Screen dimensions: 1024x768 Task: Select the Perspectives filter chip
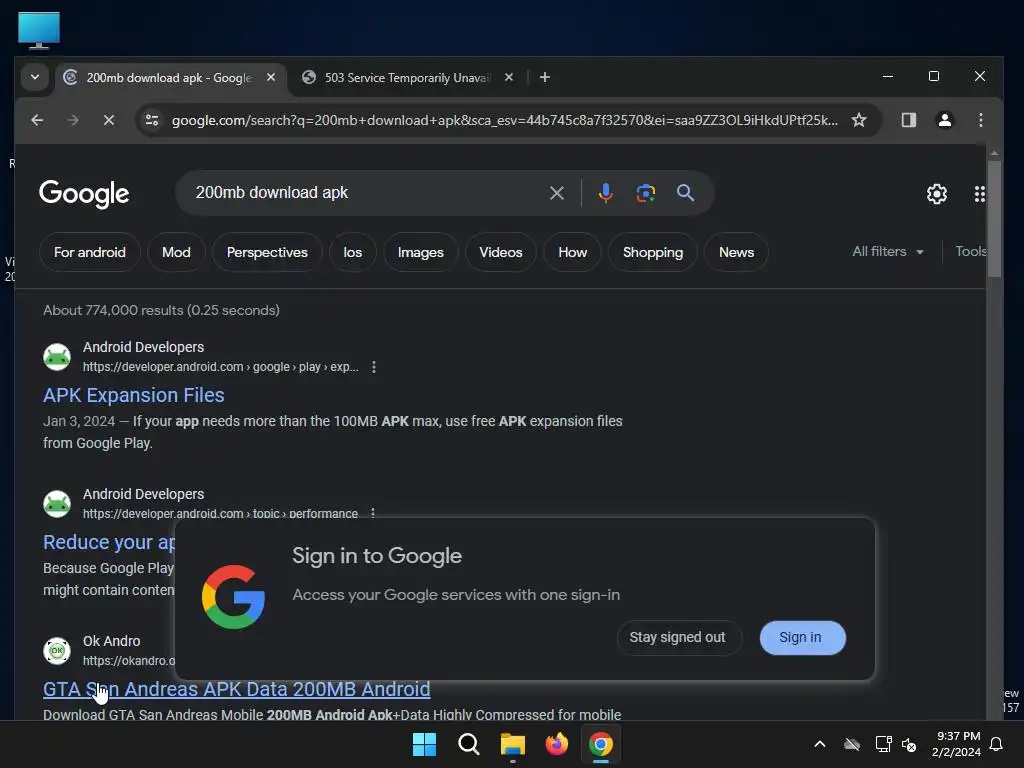267,252
